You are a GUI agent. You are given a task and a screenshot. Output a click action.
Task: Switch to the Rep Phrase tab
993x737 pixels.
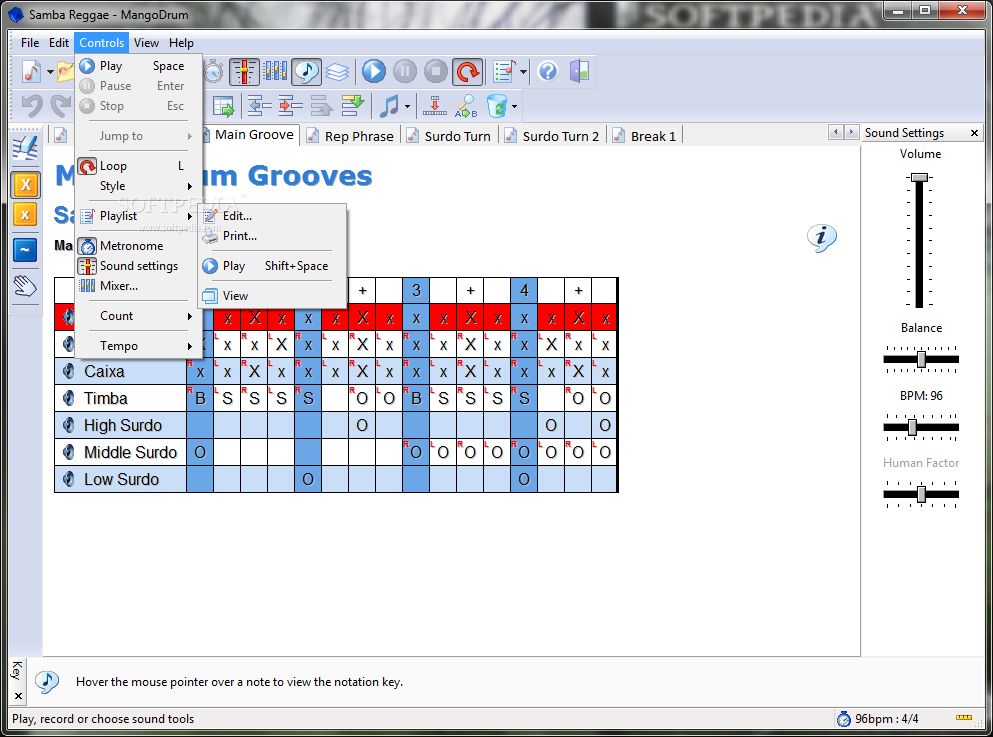tap(350, 136)
